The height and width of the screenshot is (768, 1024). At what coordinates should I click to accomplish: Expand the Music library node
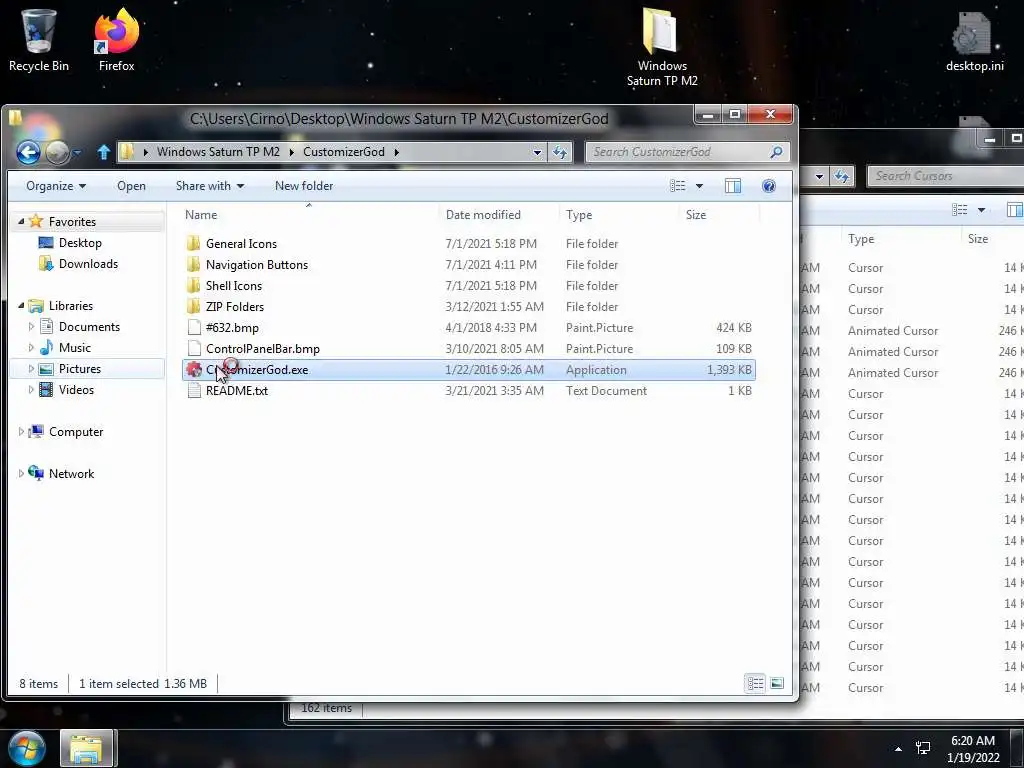[31, 347]
